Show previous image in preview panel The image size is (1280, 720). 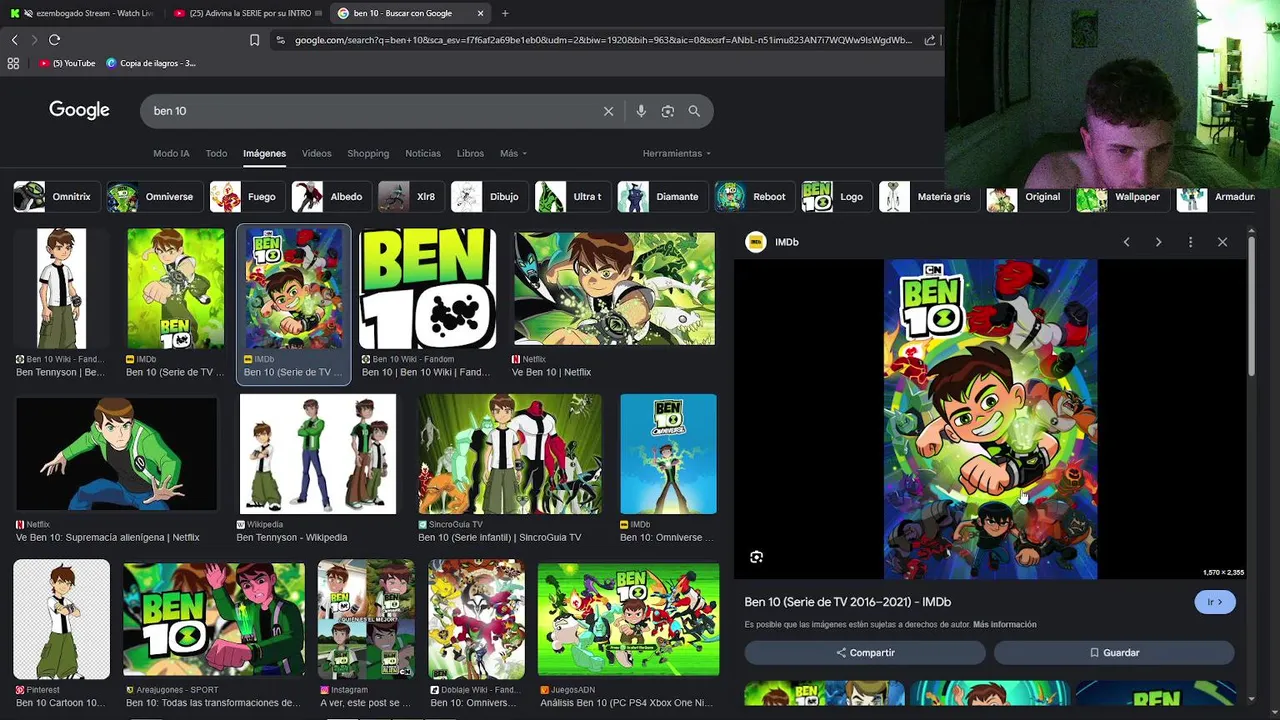coord(1126,242)
